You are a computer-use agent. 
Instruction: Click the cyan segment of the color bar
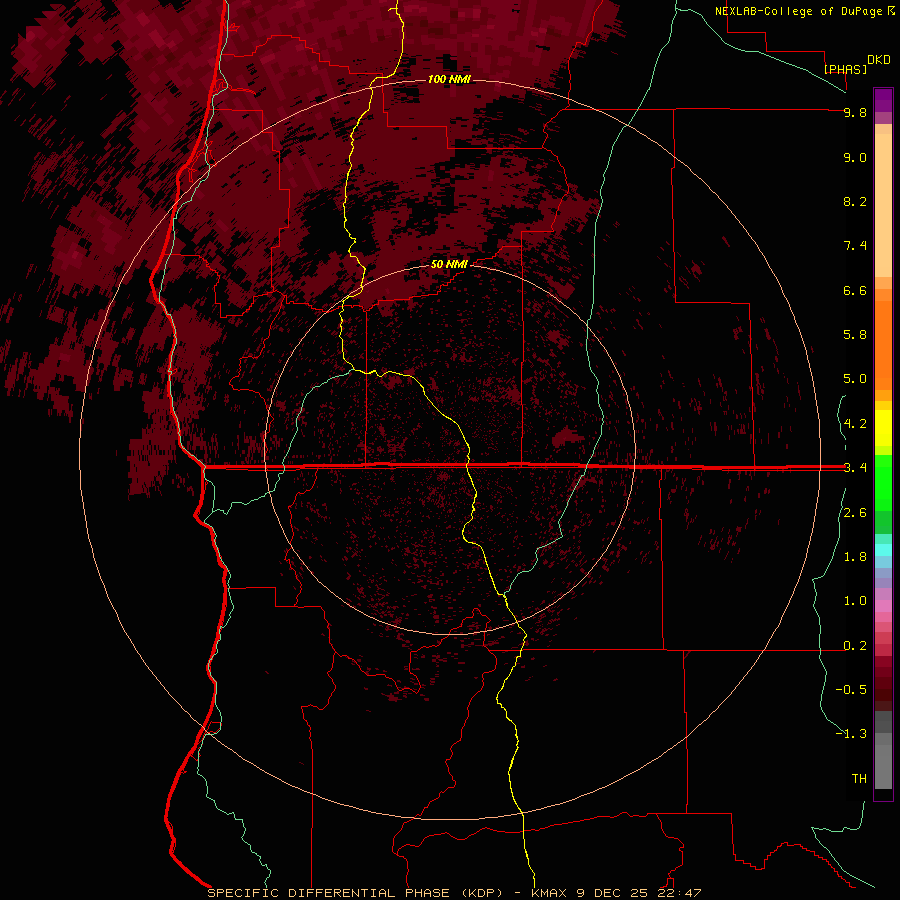(x=883, y=549)
